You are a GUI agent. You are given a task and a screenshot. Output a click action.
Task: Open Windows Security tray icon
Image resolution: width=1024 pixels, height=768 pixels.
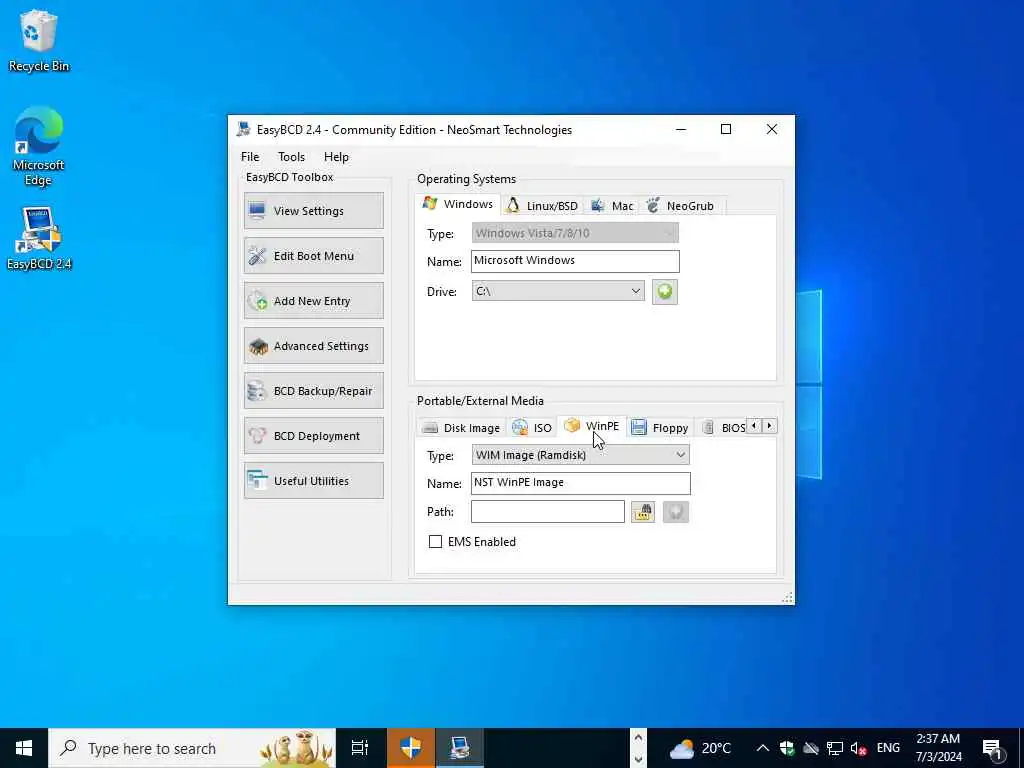coord(787,748)
